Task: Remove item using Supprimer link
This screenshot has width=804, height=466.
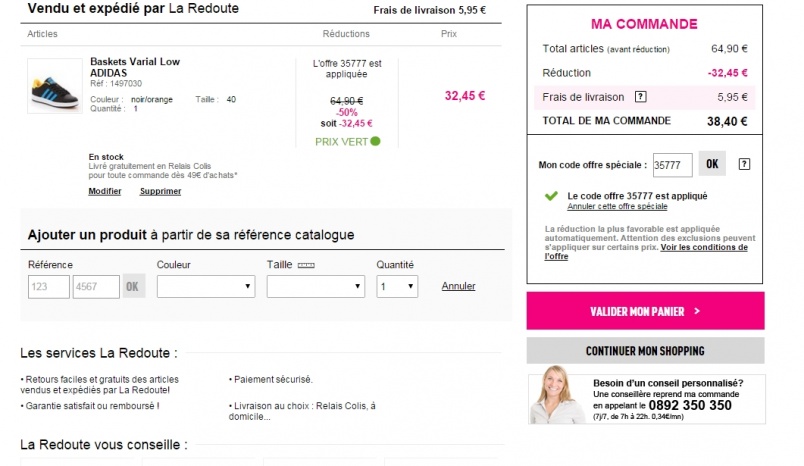Action: click(160, 191)
